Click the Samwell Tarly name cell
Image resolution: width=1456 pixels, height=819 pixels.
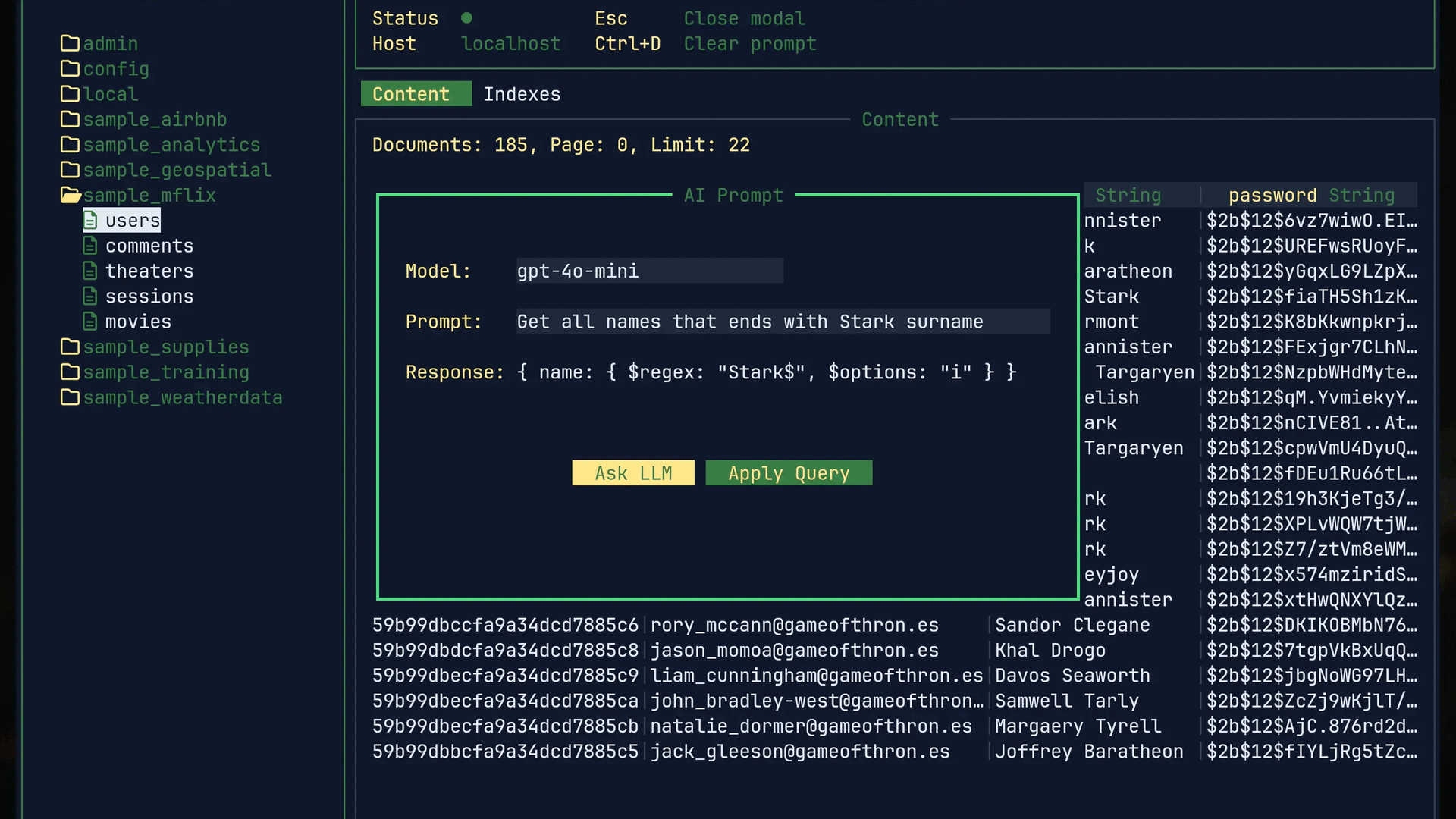tap(1067, 701)
